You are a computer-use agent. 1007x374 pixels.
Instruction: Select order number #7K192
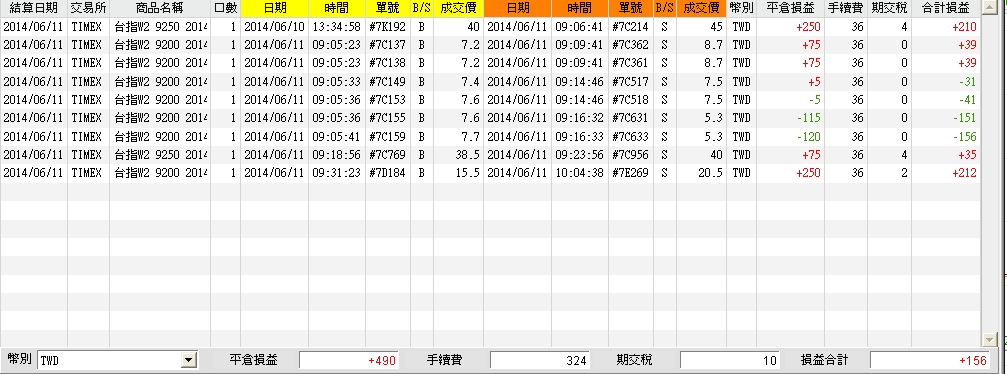pyautogui.click(x=387, y=27)
